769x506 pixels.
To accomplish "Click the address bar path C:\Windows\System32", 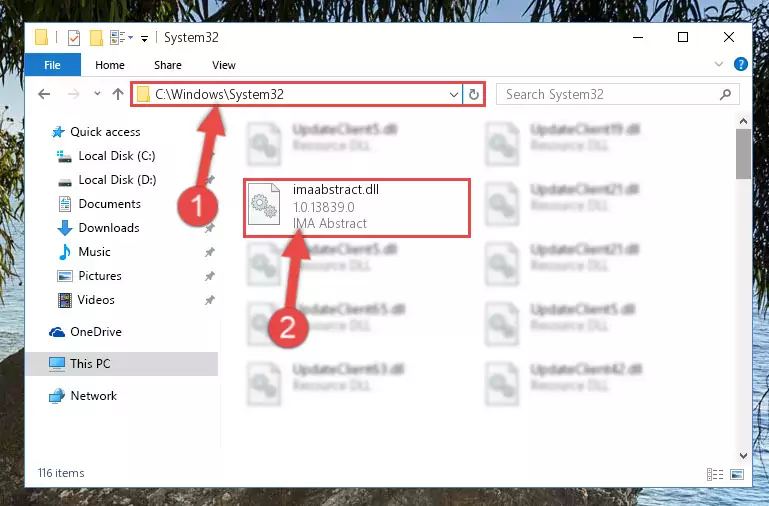I will click(219, 94).
